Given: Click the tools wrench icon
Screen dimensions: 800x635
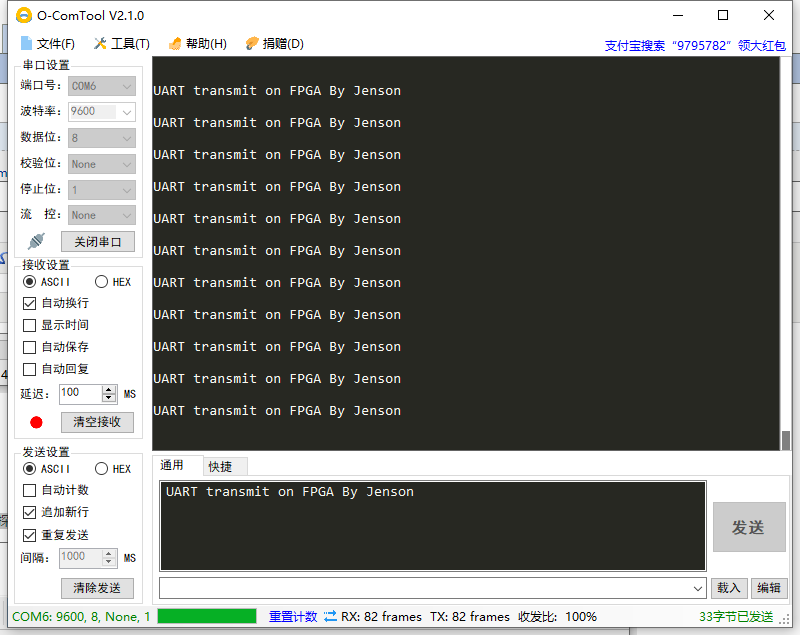Looking at the screenshot, I should (x=100, y=43).
